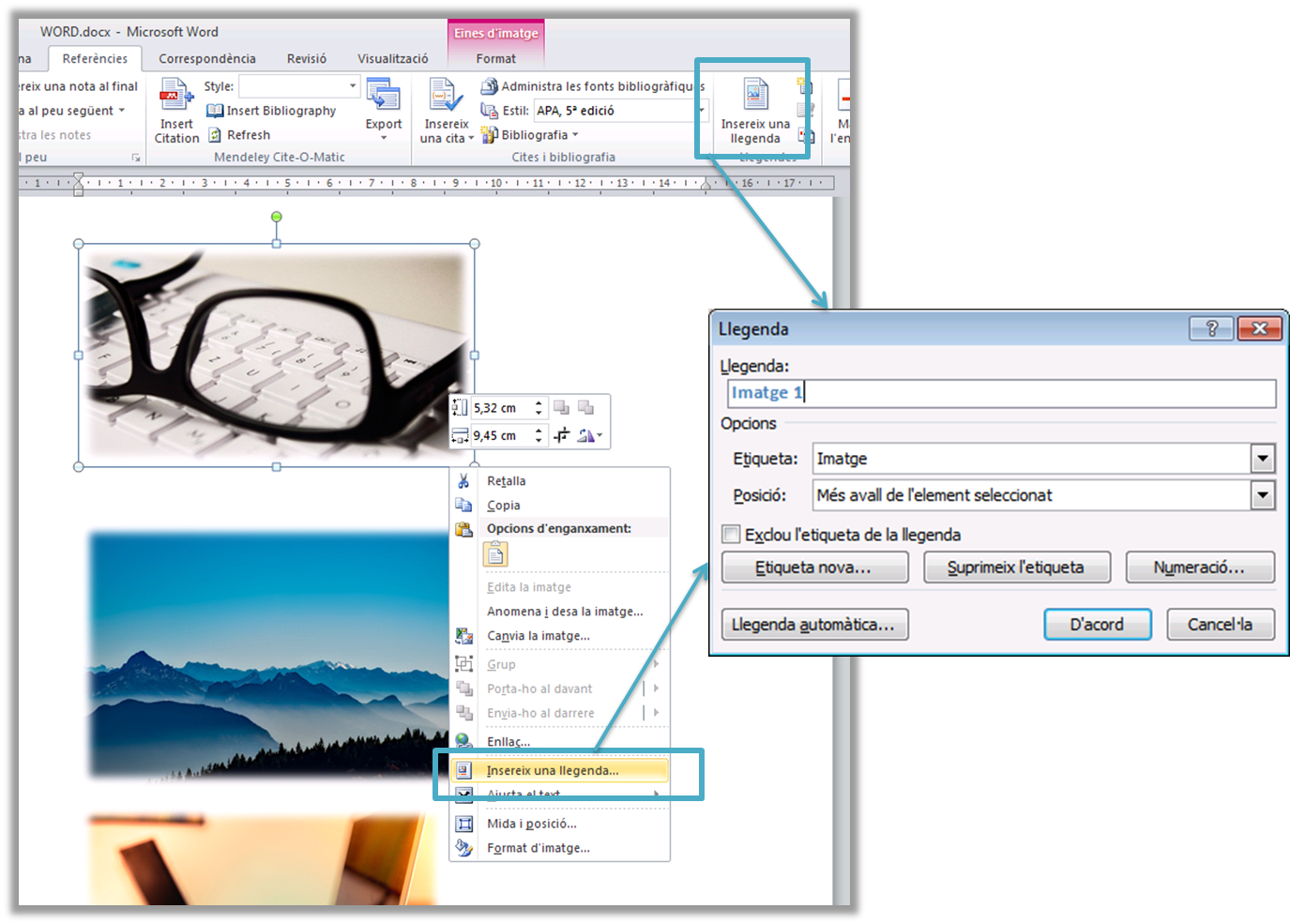Click the Etiqueta nova... button
Viewport: 1290px width, 924px height.
click(814, 568)
